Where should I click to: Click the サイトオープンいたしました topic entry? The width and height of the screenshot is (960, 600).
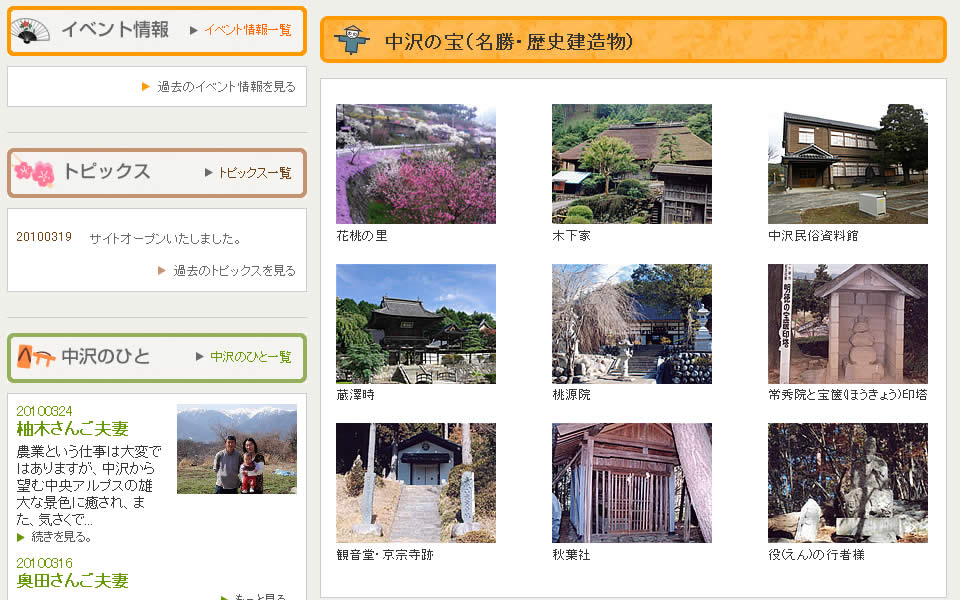pyautogui.click(x=165, y=239)
